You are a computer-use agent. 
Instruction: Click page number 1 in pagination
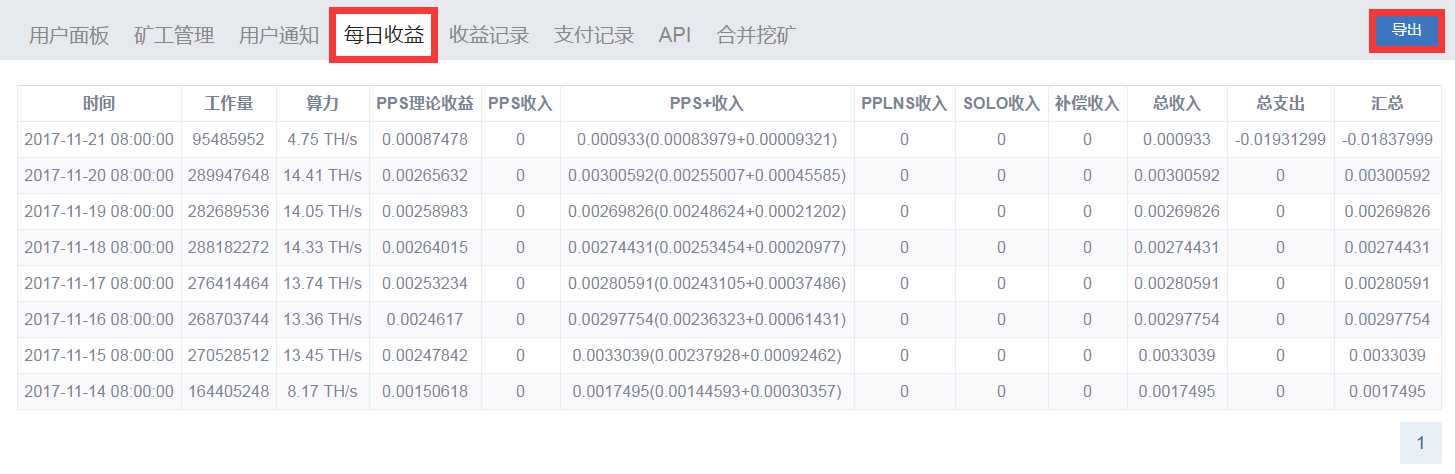coord(1420,443)
